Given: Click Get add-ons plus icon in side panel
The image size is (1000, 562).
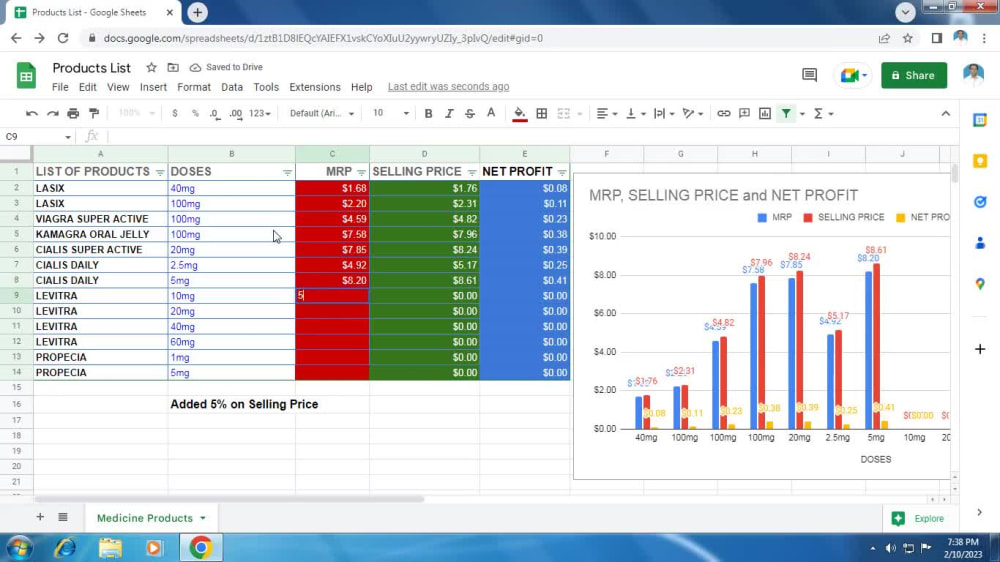Looking at the screenshot, I should click(980, 349).
